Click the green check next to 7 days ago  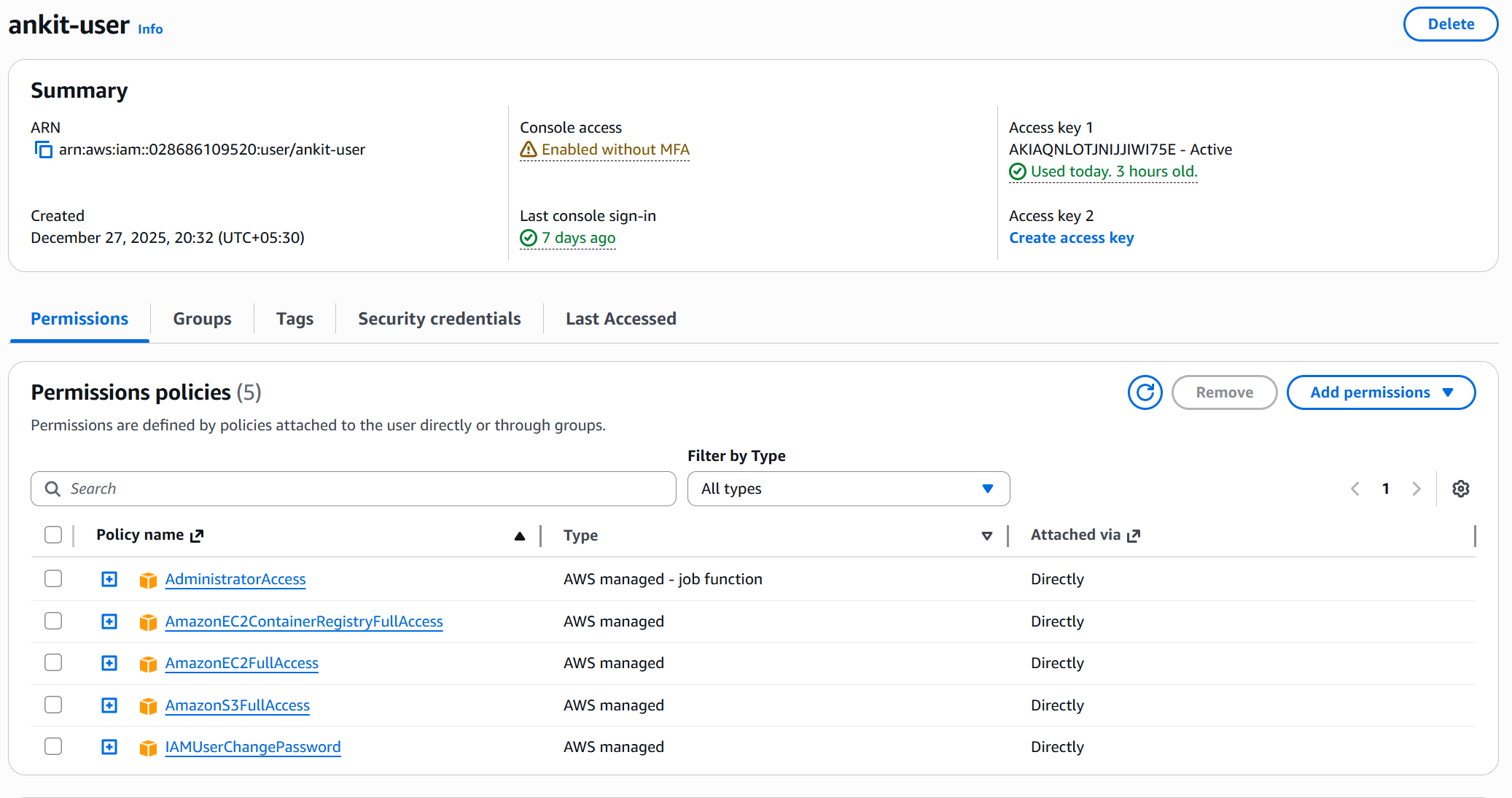coord(529,238)
